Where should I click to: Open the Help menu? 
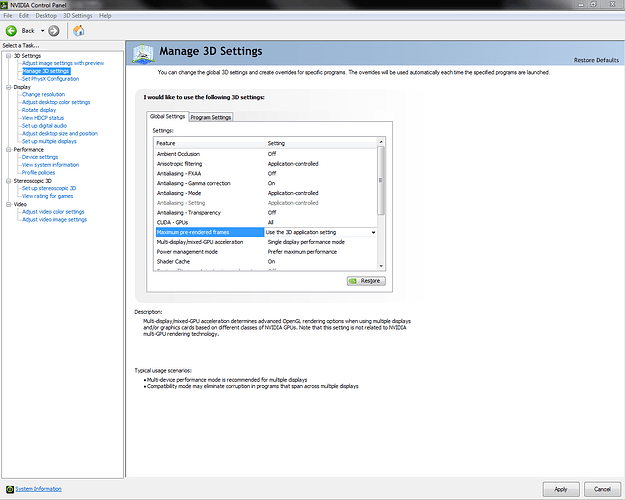(x=105, y=16)
